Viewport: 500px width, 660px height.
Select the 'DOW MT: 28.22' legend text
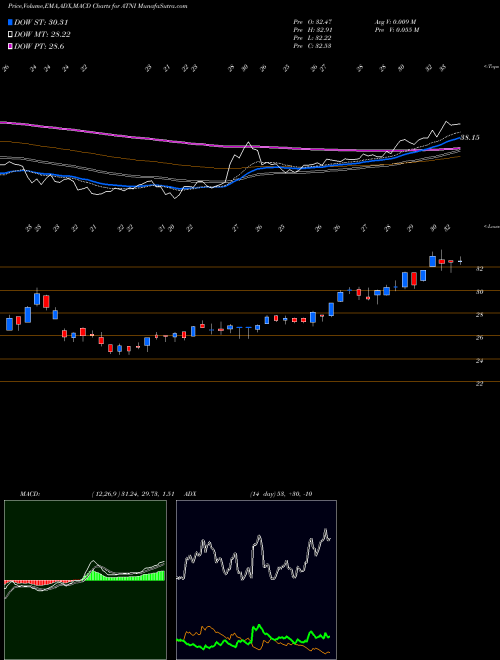coord(42,35)
